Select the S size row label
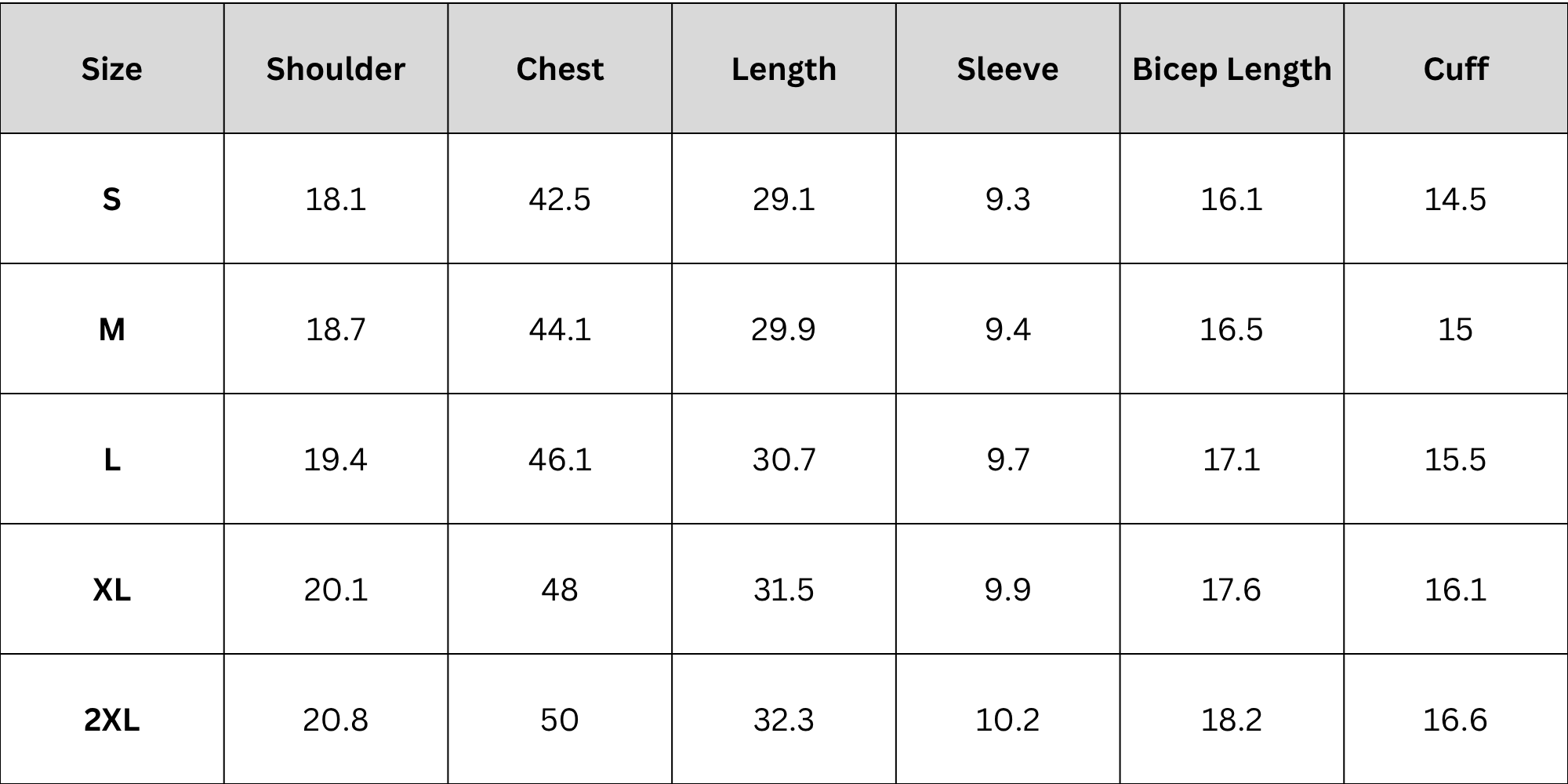The image size is (1568, 784). tap(112, 199)
